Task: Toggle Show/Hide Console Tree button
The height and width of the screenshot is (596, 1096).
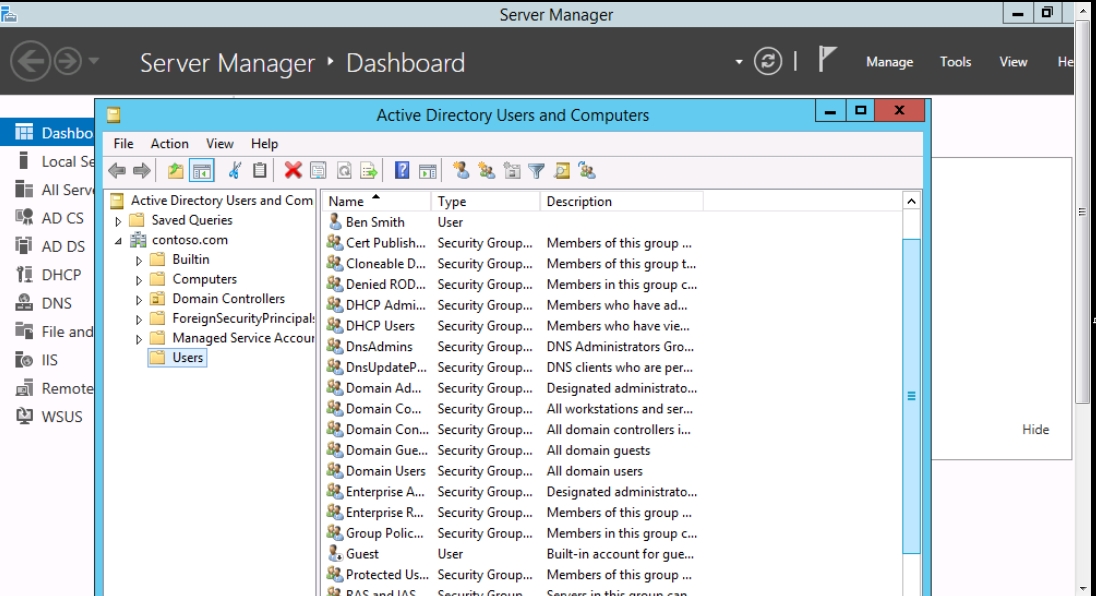Action: click(x=201, y=170)
